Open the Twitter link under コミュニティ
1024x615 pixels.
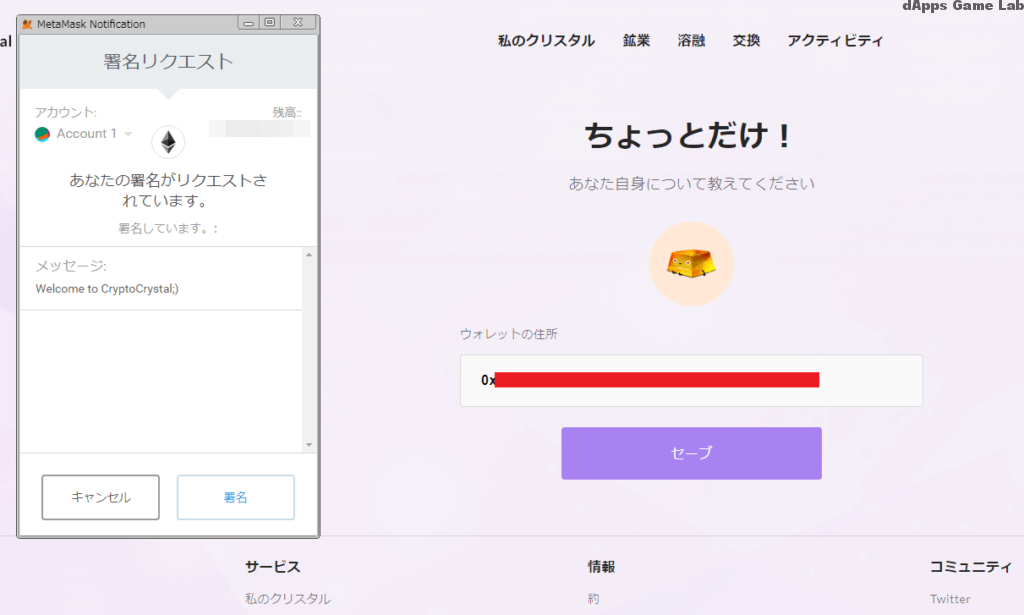(x=950, y=599)
